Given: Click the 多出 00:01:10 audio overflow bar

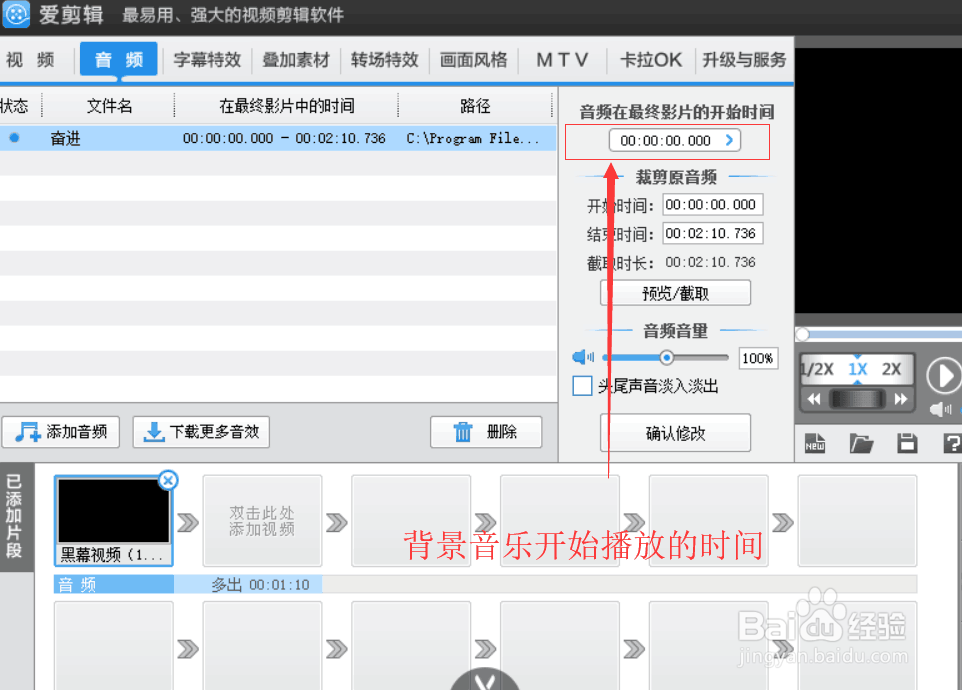Looking at the screenshot, I should tap(248, 585).
